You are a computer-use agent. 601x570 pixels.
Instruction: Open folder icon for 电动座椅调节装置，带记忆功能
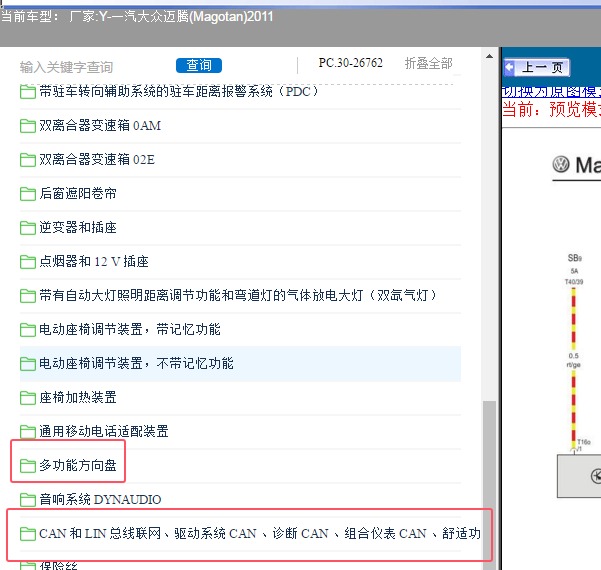(28, 330)
